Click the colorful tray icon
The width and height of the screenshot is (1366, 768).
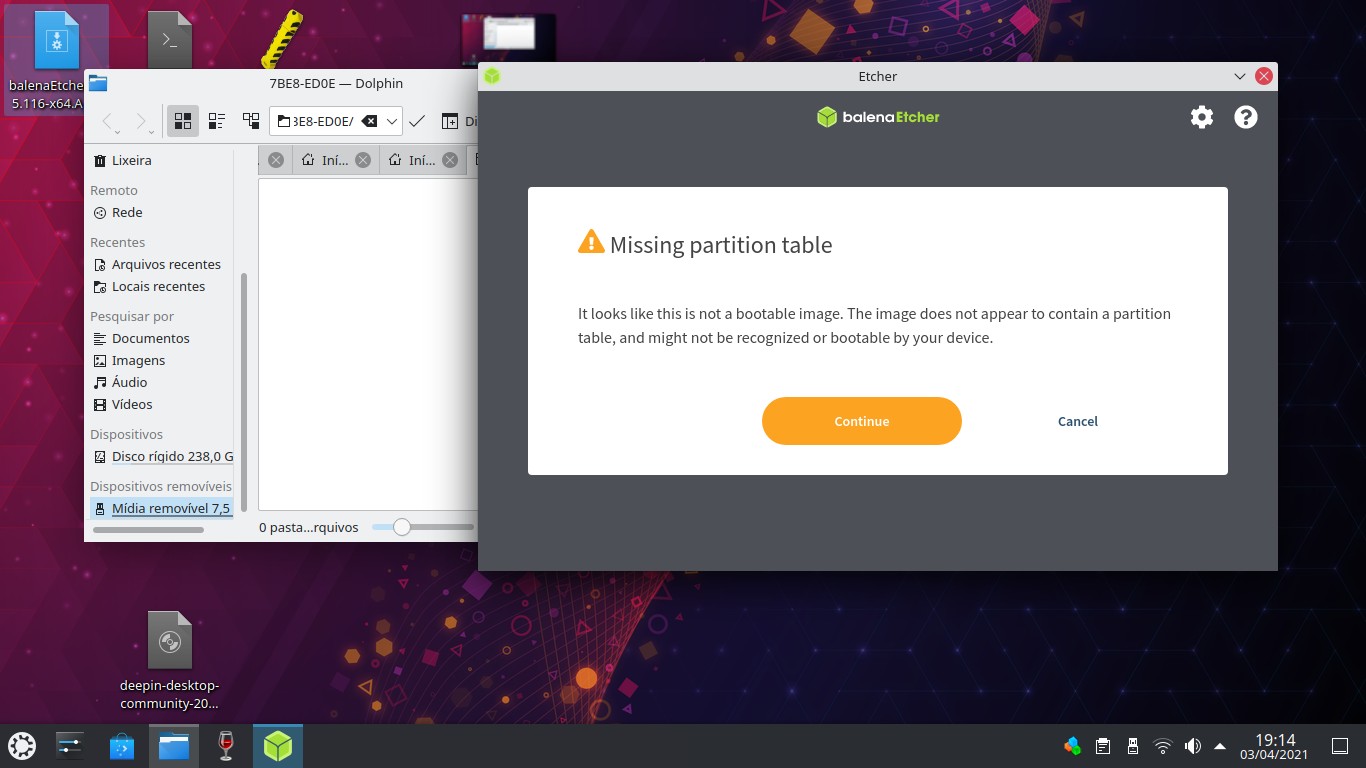pyautogui.click(x=1072, y=746)
